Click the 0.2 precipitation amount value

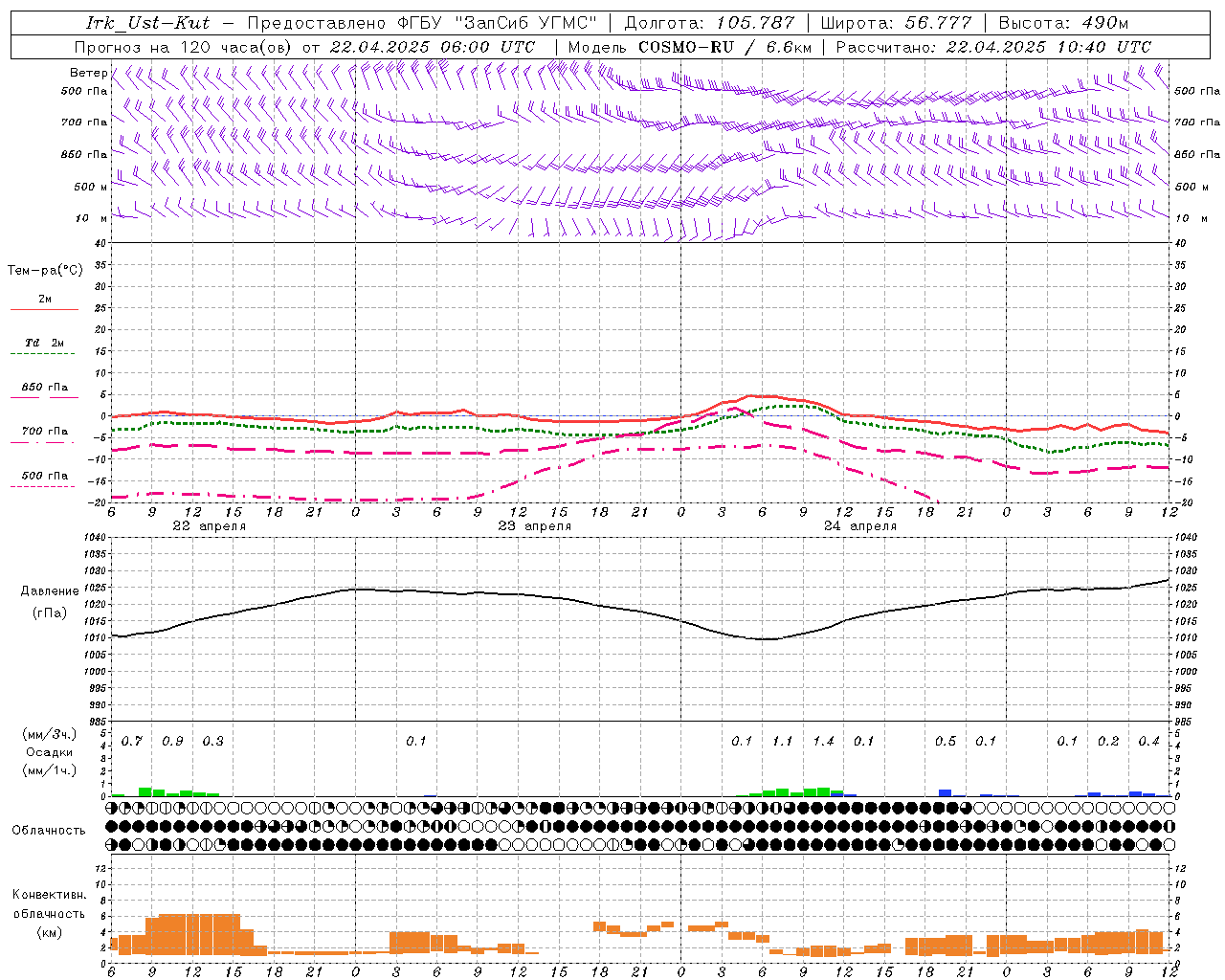tap(1108, 742)
